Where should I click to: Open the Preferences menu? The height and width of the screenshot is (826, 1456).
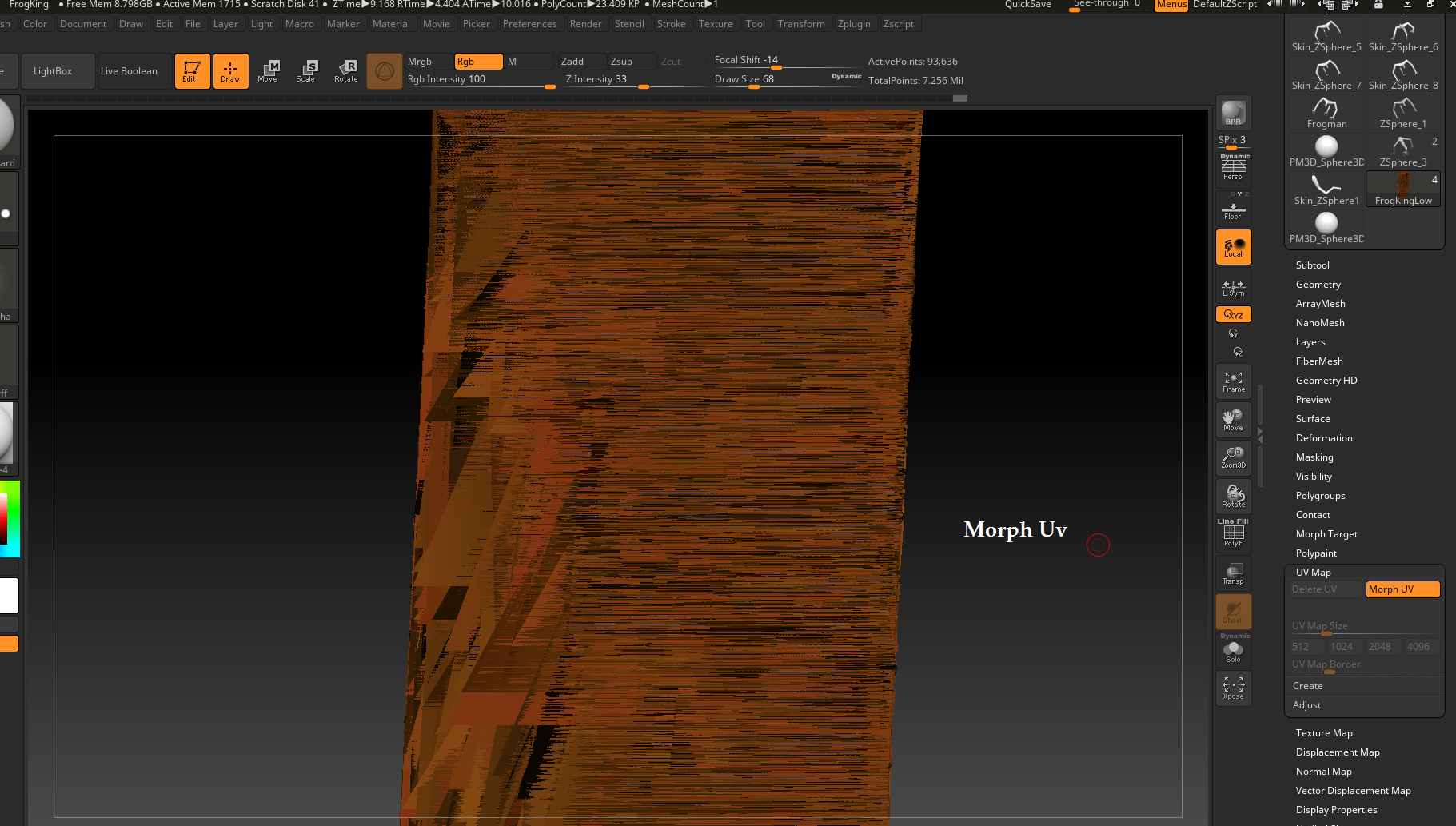[x=529, y=24]
